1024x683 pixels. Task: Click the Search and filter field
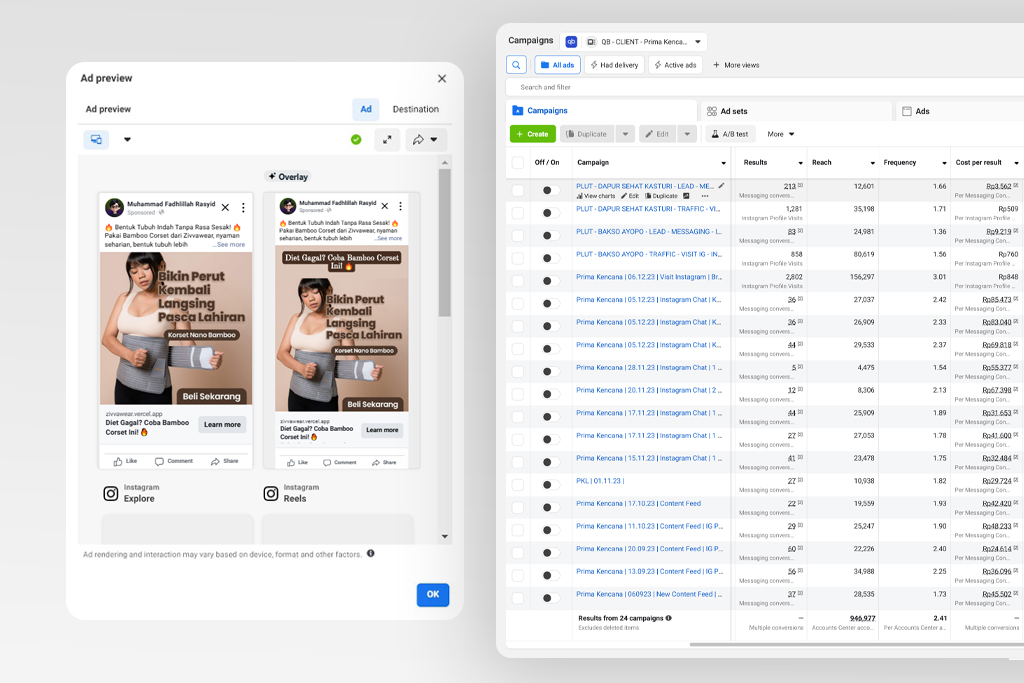(700, 87)
